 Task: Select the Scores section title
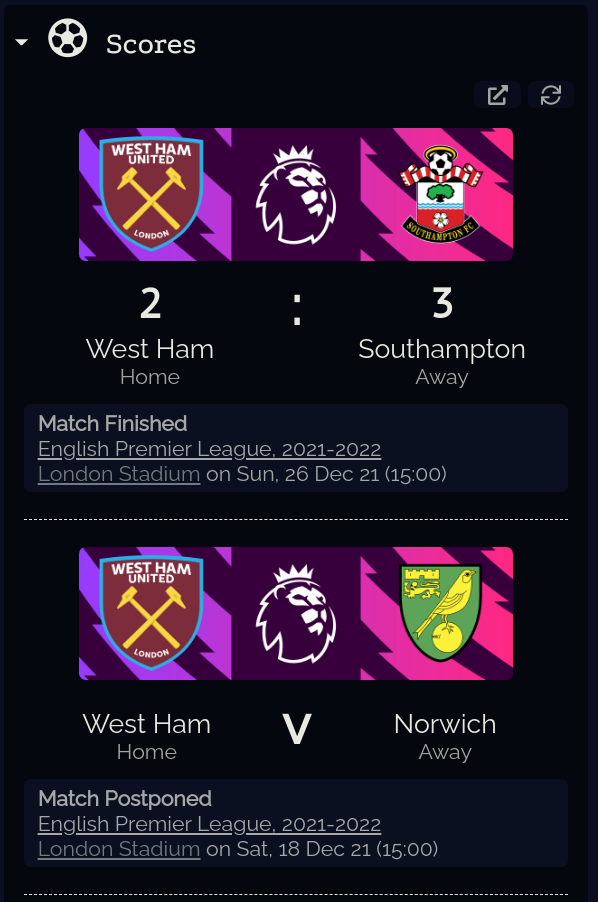[151, 44]
